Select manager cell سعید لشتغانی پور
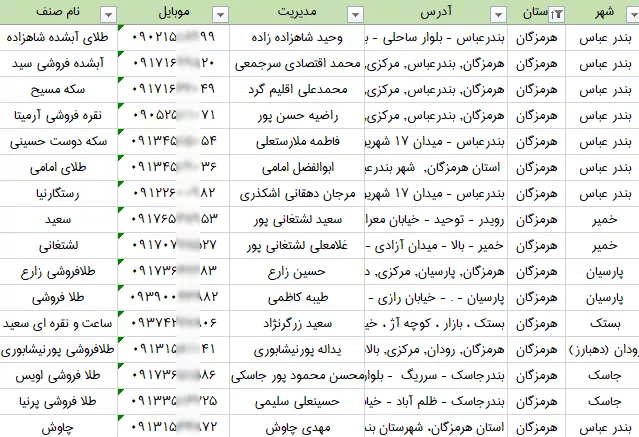 tap(297, 220)
